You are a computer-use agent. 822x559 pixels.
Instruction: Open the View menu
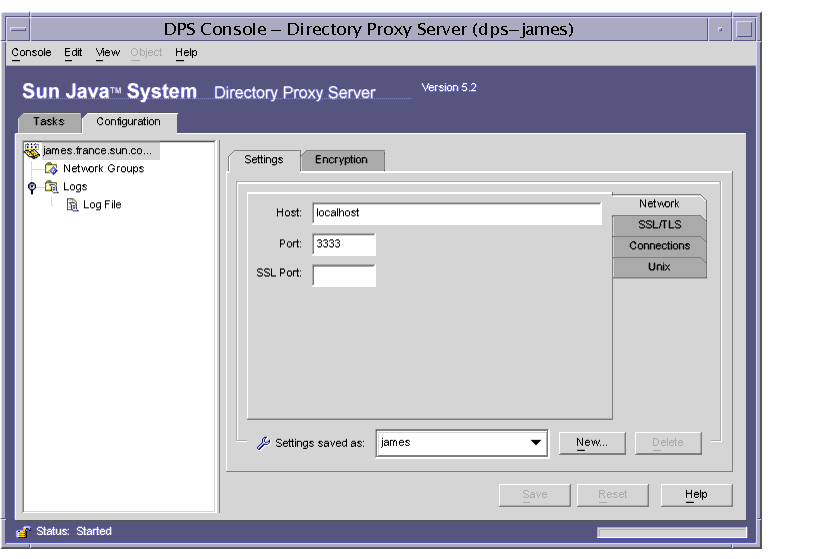[x=107, y=52]
